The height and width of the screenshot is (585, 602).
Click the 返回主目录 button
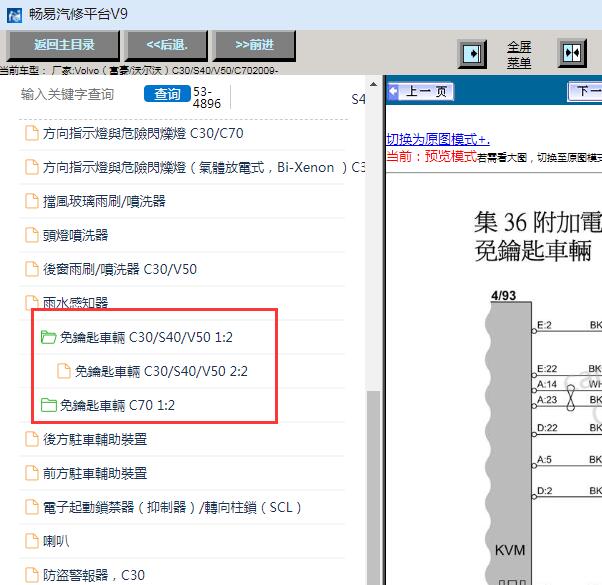[x=64, y=45]
